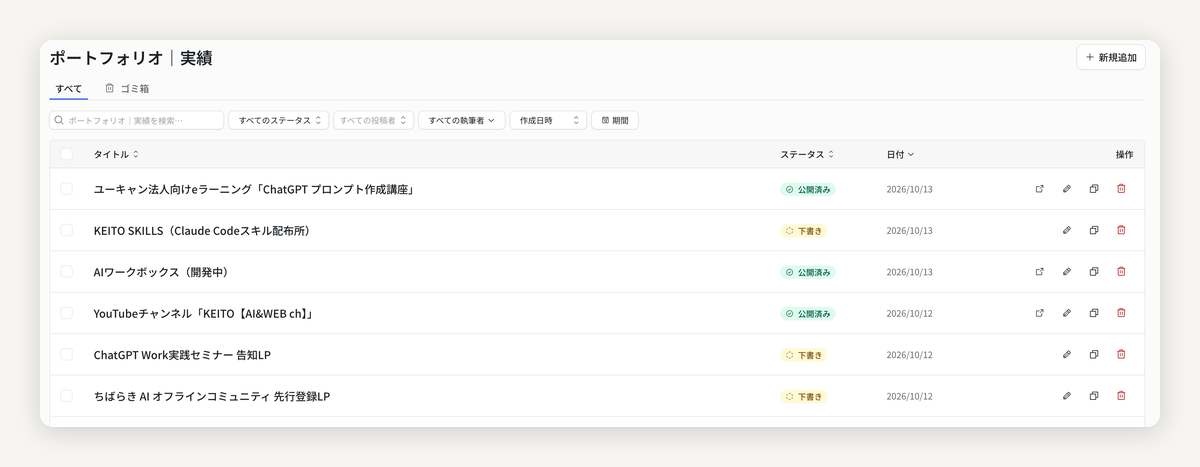
Task: Check the AIワークボックス row checkbox
Action: (x=67, y=271)
